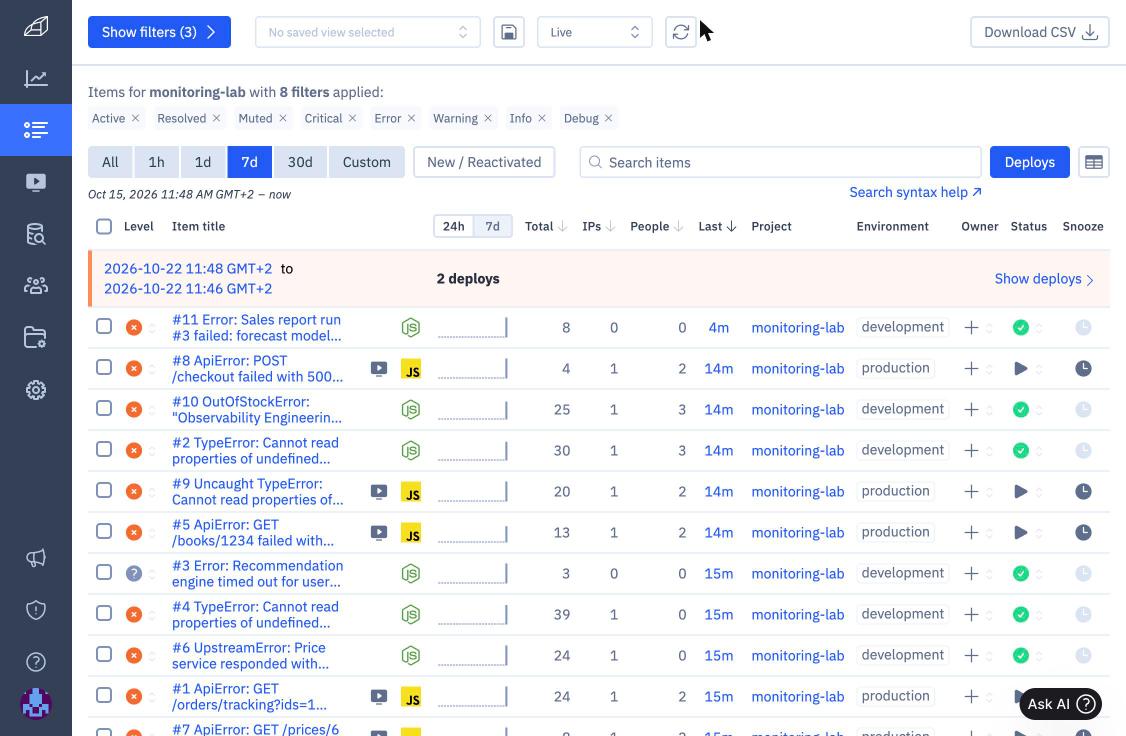Click replay icon on item #5 row
The width and height of the screenshot is (1126, 736).
379,532
